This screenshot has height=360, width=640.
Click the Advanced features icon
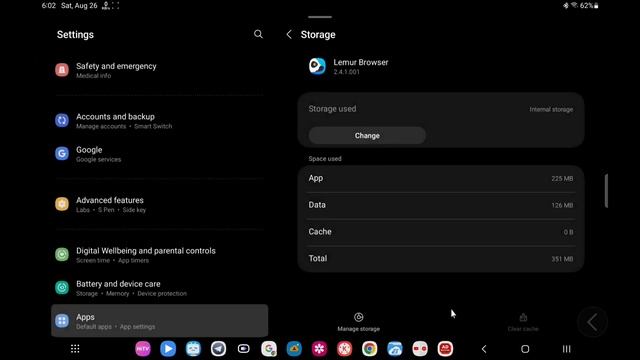[x=62, y=204]
